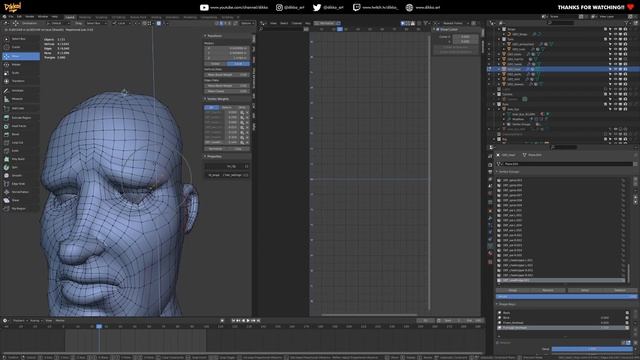Viewport: 640px width, 360px height.
Task: Select the Inset Faces tool
Action: 20,126
